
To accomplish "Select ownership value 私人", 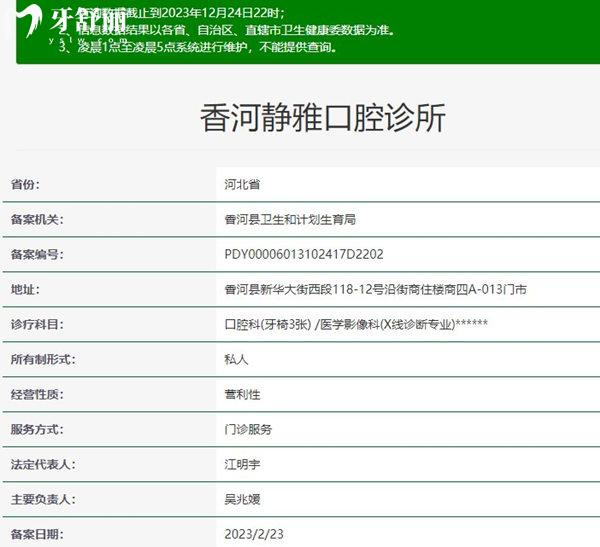I will point(236,360).
